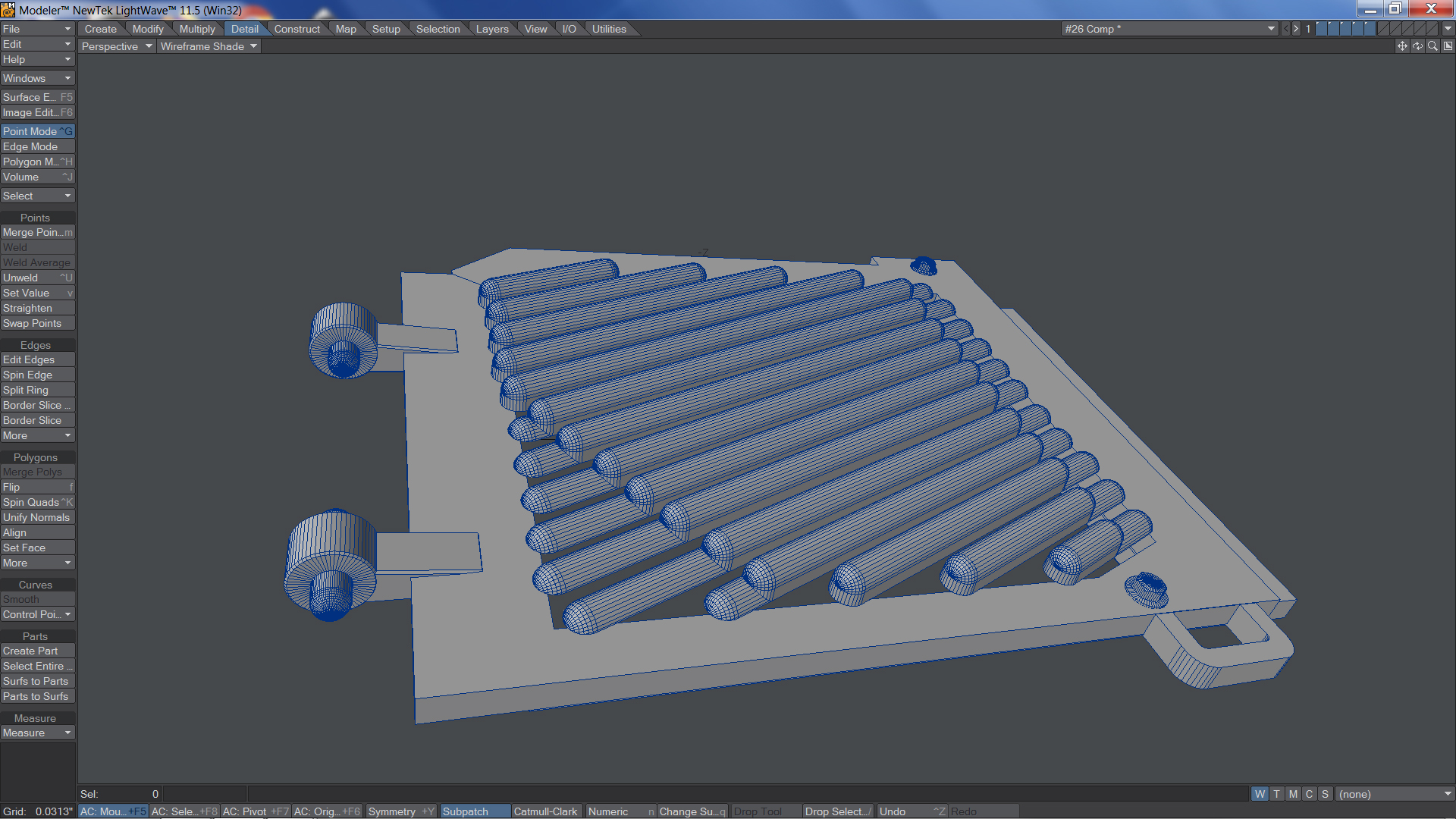Open the Measure dropdown

tap(37, 733)
